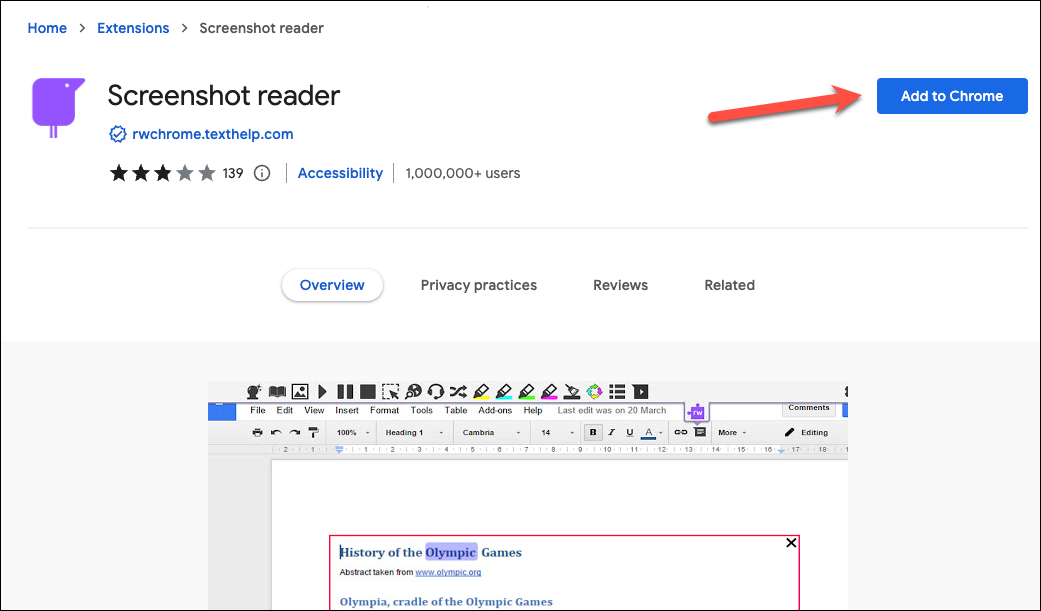1041x611 pixels.
Task: Choose the yellow highlighter in preview
Action: coord(481,391)
